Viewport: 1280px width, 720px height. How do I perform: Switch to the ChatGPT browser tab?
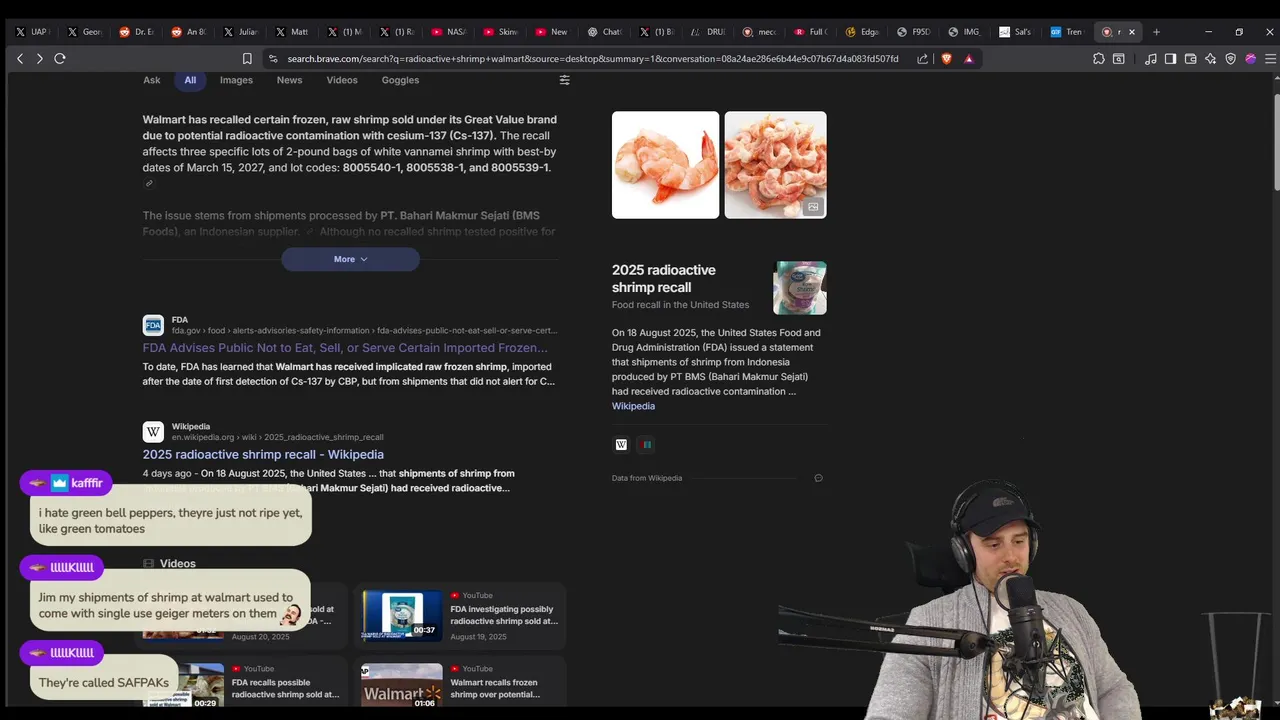tap(604, 32)
